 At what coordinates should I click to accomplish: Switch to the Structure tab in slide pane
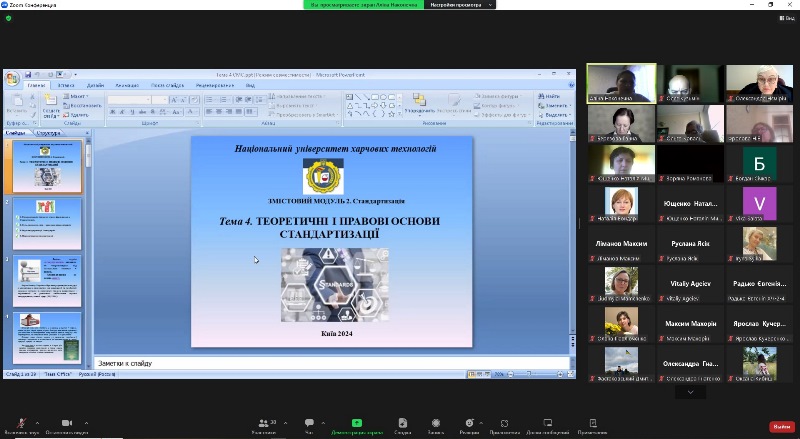click(48, 132)
